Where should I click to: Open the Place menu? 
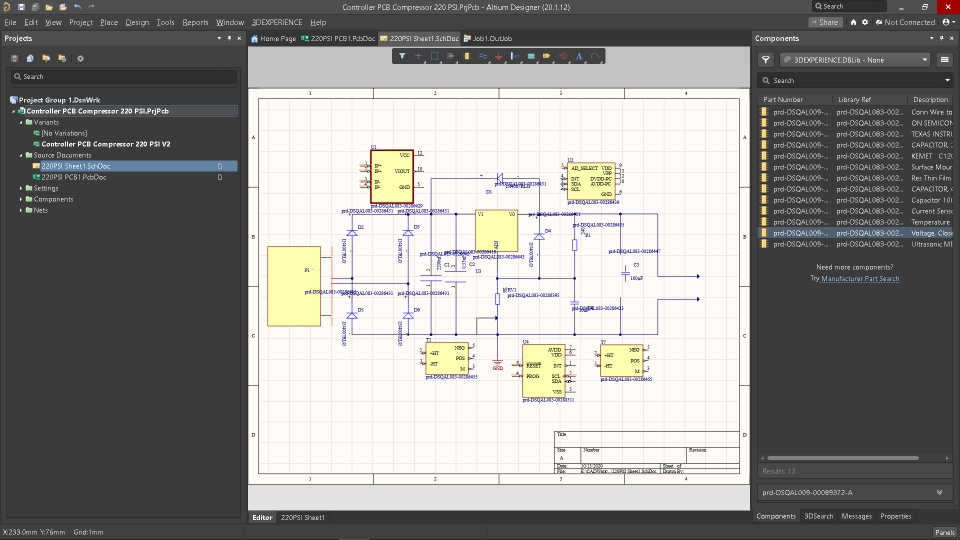(109, 22)
